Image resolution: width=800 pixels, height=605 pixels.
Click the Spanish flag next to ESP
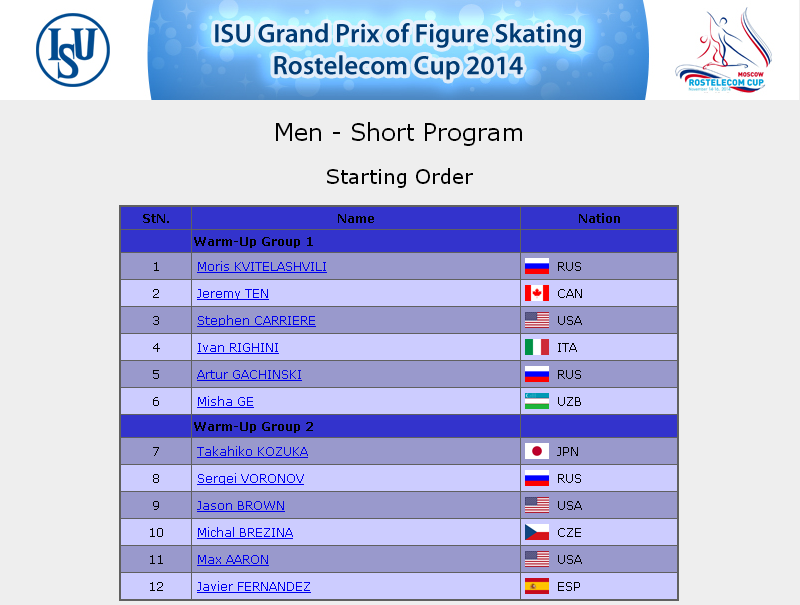point(537,587)
